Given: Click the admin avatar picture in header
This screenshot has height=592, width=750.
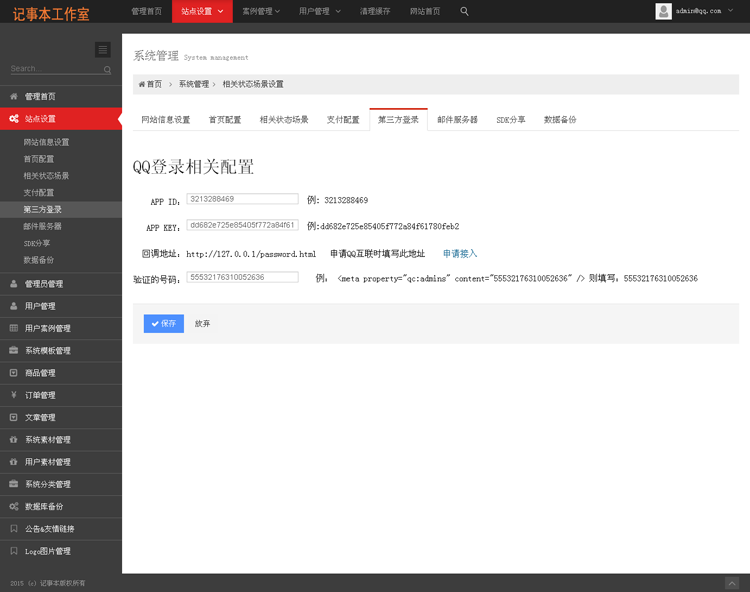Looking at the screenshot, I should click(663, 11).
